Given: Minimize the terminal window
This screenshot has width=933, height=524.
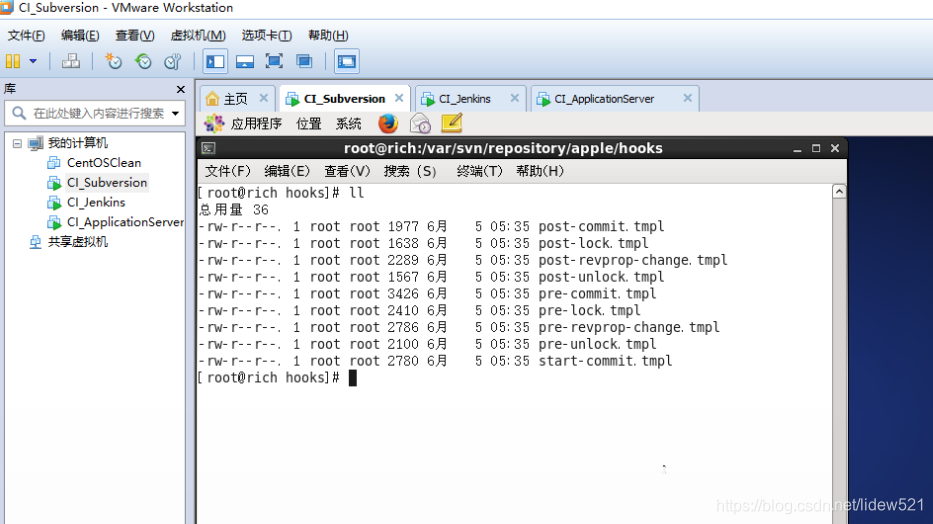Looking at the screenshot, I should (797, 149).
